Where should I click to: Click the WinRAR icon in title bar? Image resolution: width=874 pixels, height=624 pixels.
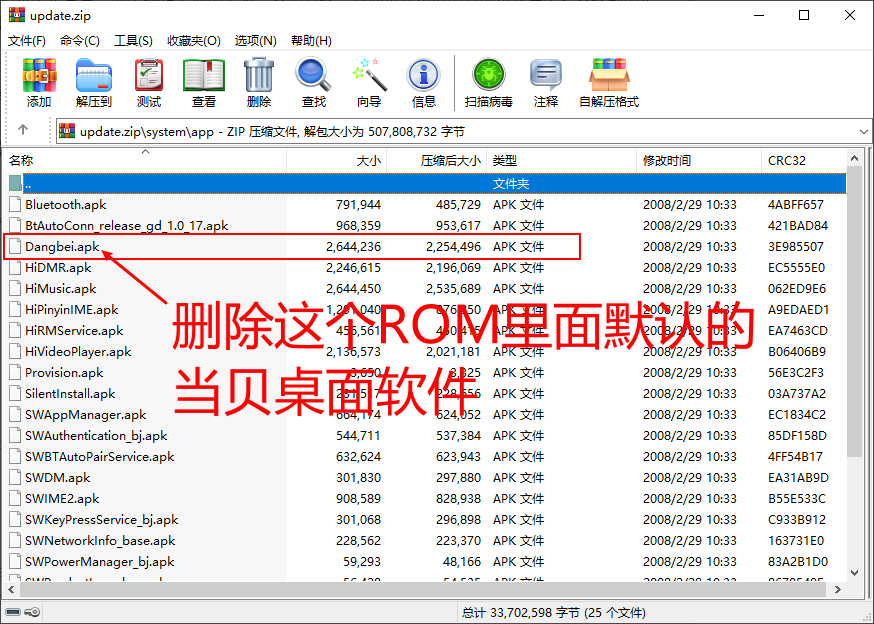pyautogui.click(x=17, y=15)
